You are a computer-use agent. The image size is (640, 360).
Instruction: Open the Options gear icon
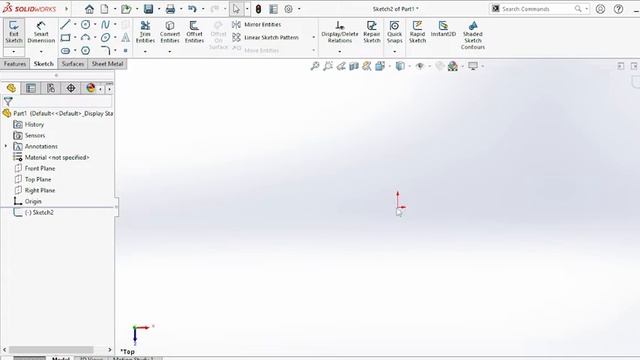(288, 9)
